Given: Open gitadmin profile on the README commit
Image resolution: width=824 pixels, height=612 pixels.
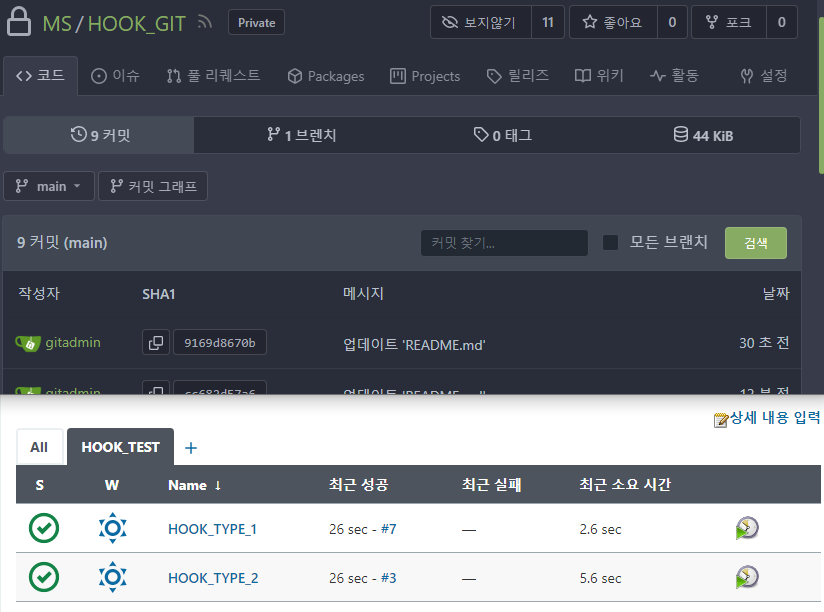Looking at the screenshot, I should 73,343.
